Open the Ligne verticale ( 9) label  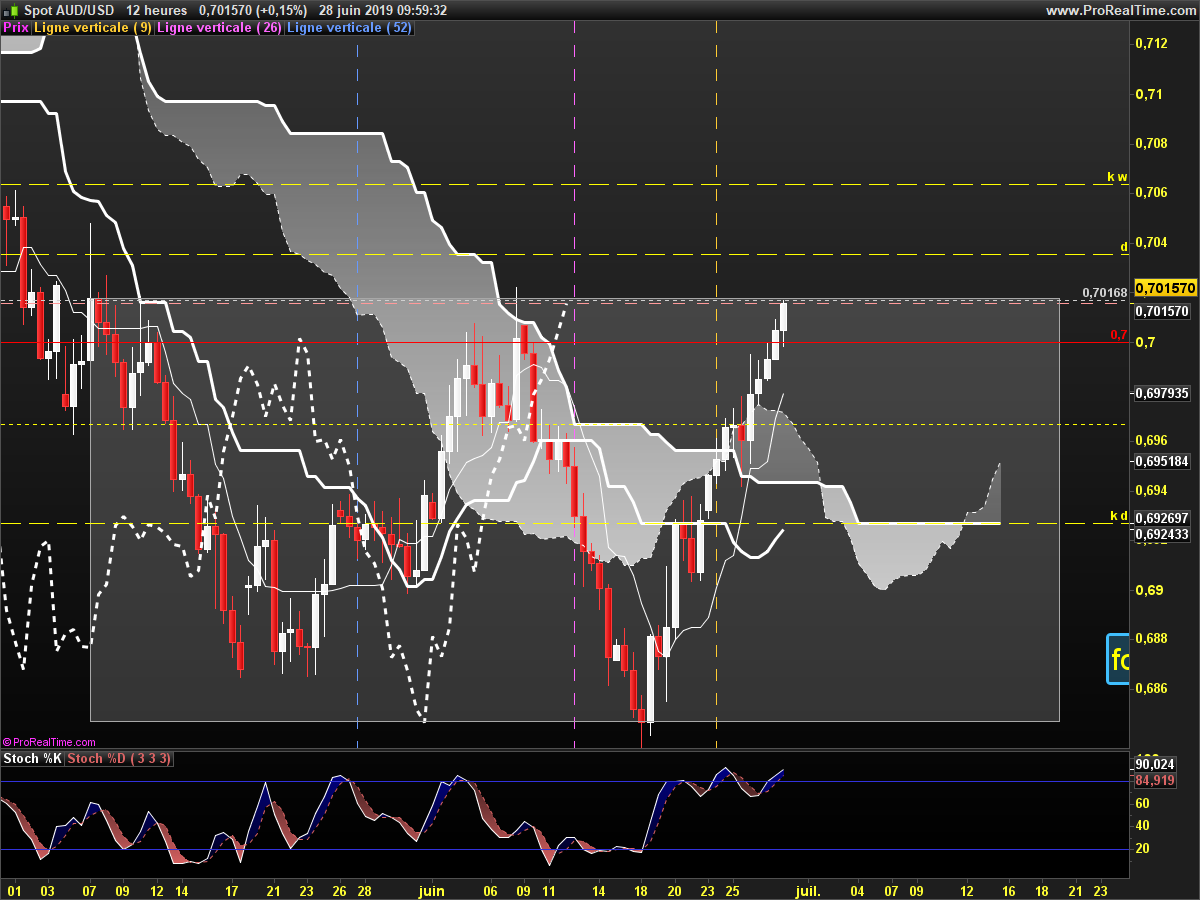(93, 28)
